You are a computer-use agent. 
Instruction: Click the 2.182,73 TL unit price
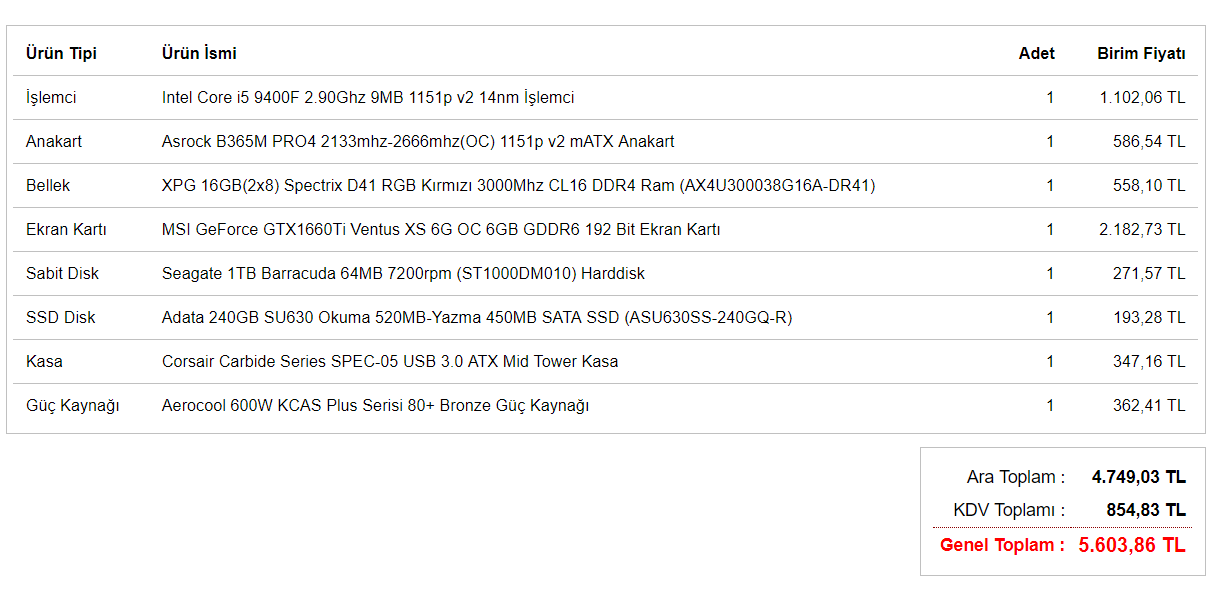coord(1142,230)
